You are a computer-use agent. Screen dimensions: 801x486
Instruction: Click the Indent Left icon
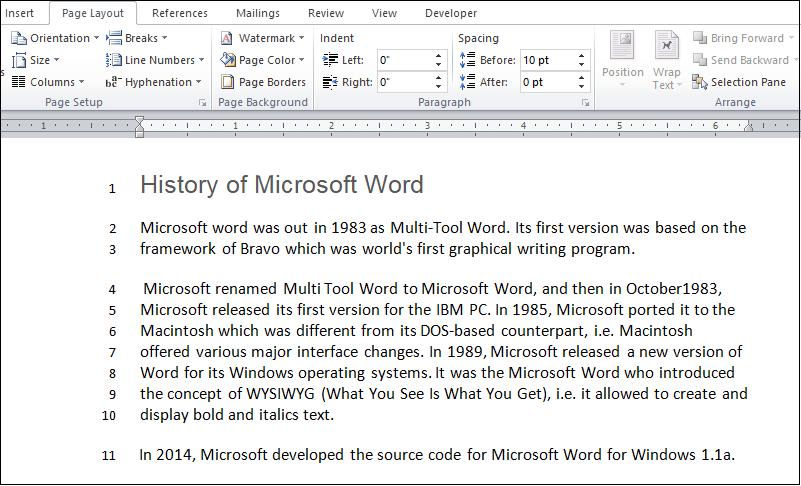[x=331, y=60]
